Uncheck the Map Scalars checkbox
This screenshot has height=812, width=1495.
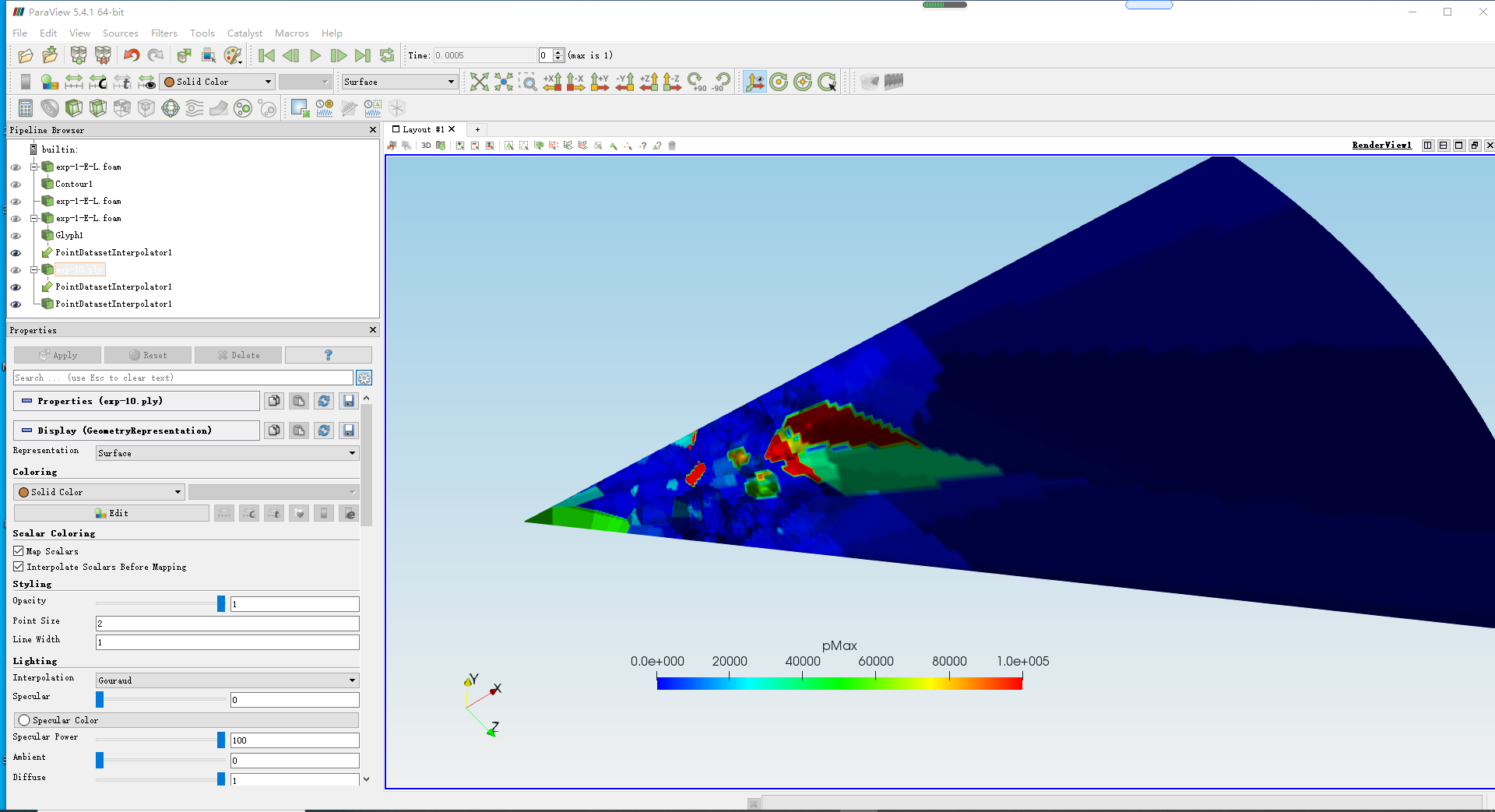click(19, 551)
